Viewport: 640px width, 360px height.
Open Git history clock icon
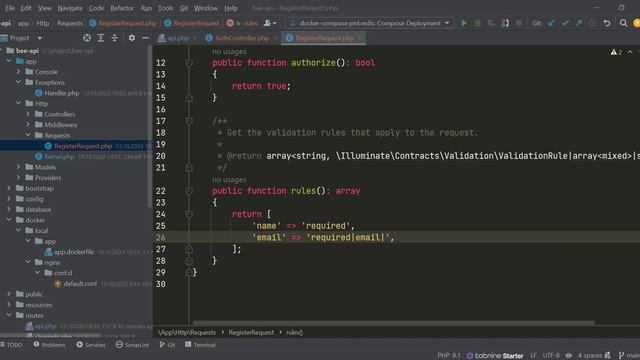(593, 23)
